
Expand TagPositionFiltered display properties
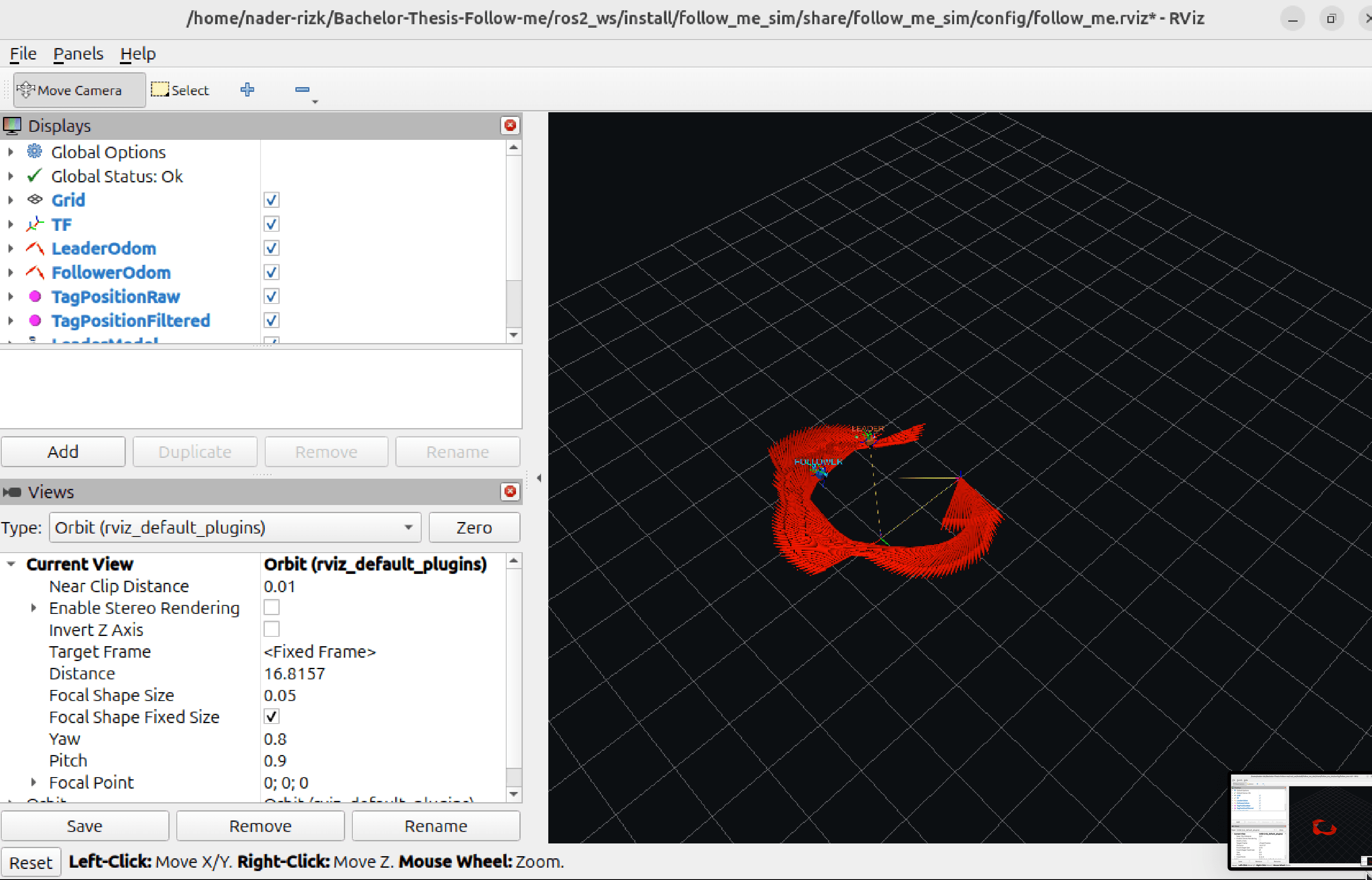[x=10, y=320]
